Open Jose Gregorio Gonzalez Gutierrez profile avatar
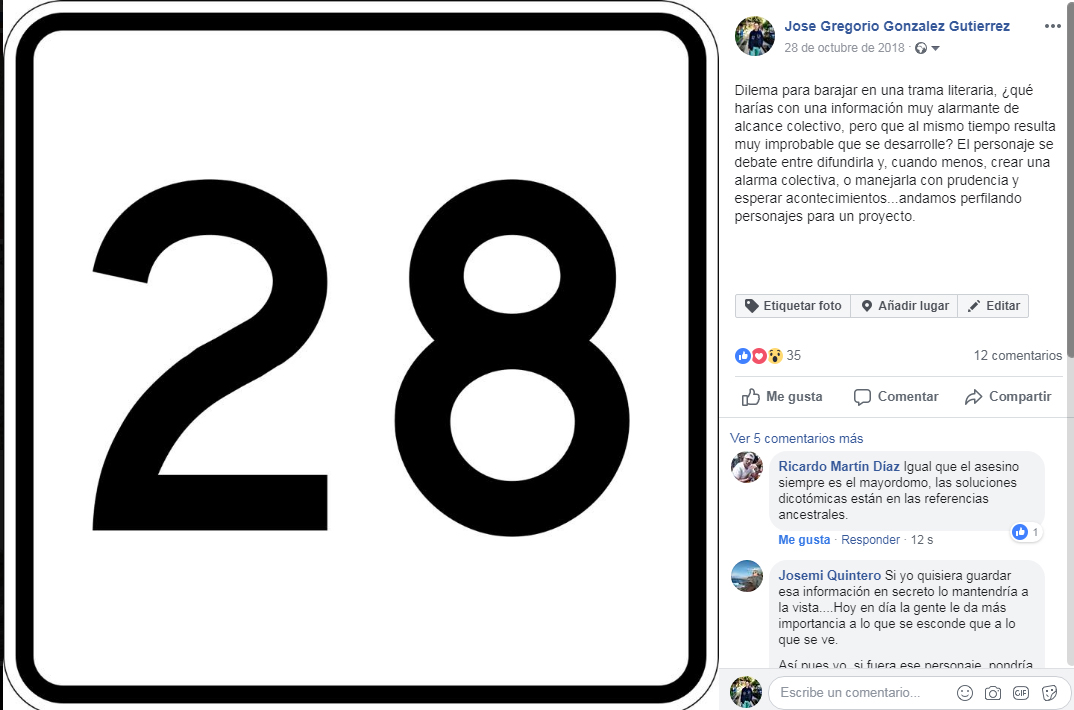The image size is (1074, 710). click(755, 36)
